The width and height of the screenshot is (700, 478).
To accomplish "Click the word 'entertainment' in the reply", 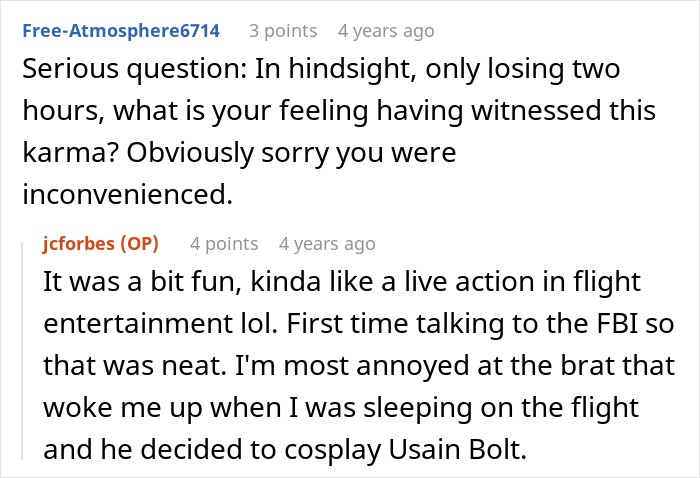I will (x=135, y=324).
